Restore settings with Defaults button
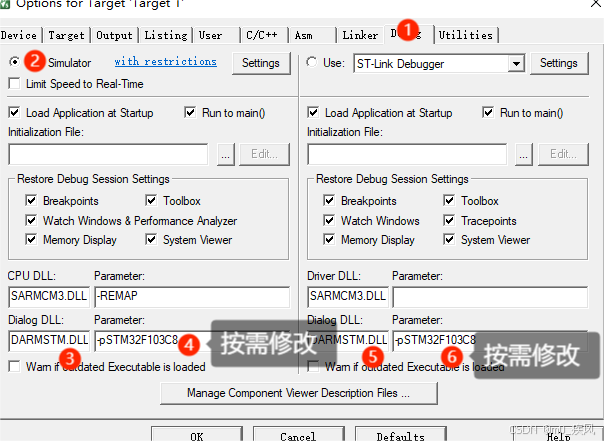Screen dimensions: 604x441 coord(401,434)
